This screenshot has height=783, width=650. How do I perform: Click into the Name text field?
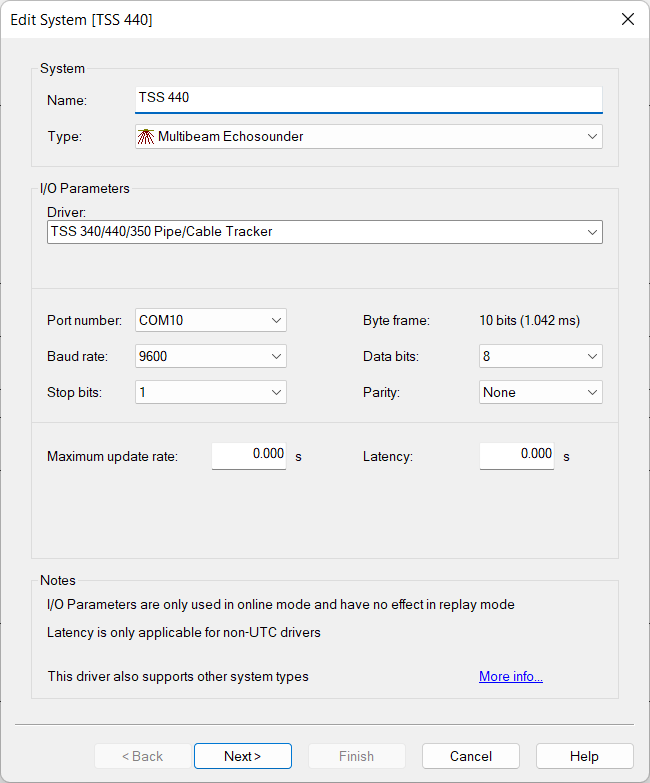[368, 99]
